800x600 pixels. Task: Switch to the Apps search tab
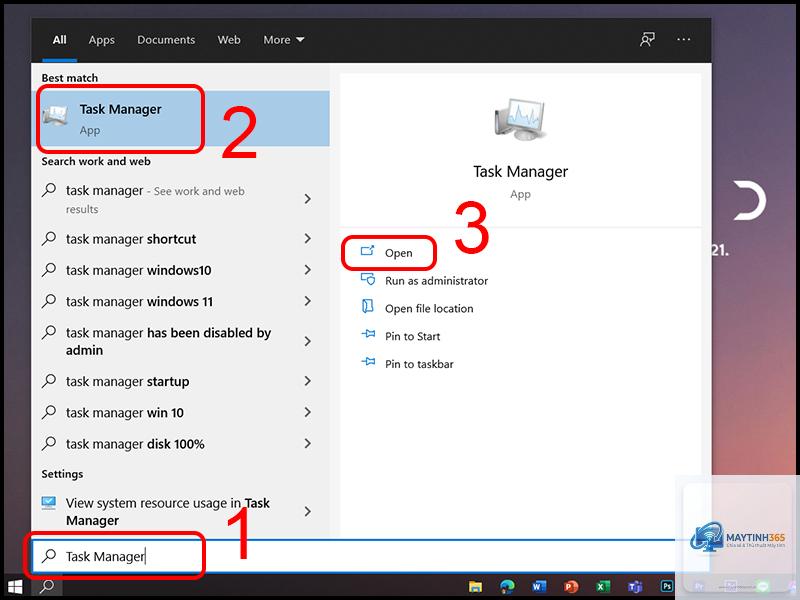(102, 40)
